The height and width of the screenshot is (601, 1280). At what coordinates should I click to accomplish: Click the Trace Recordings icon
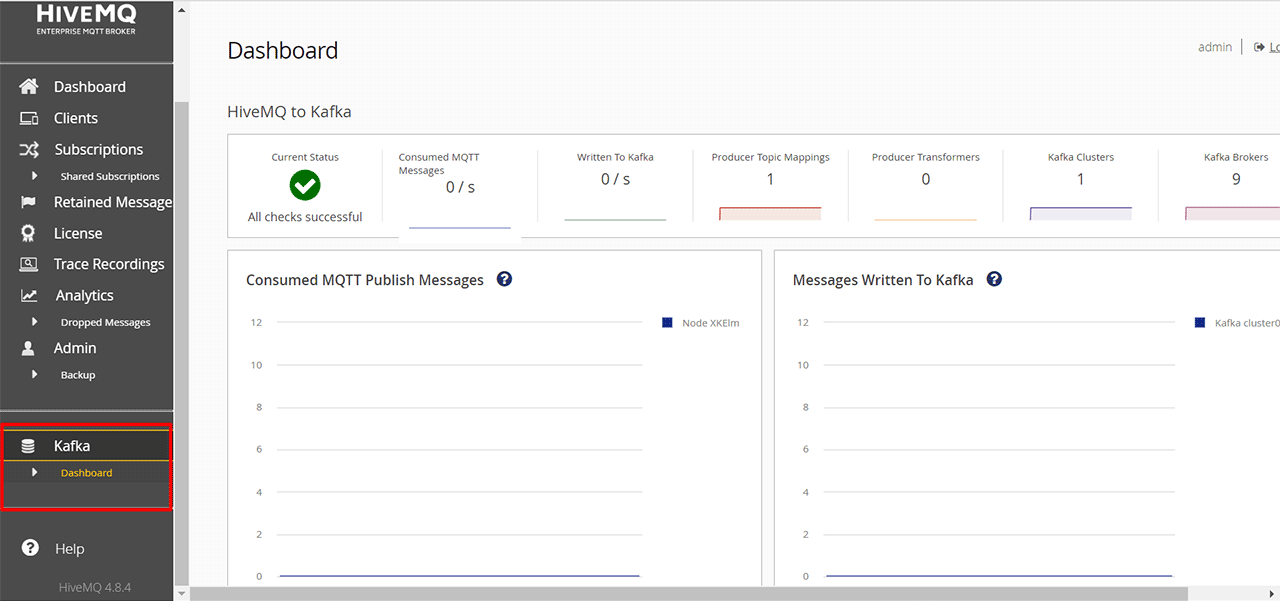[30, 264]
